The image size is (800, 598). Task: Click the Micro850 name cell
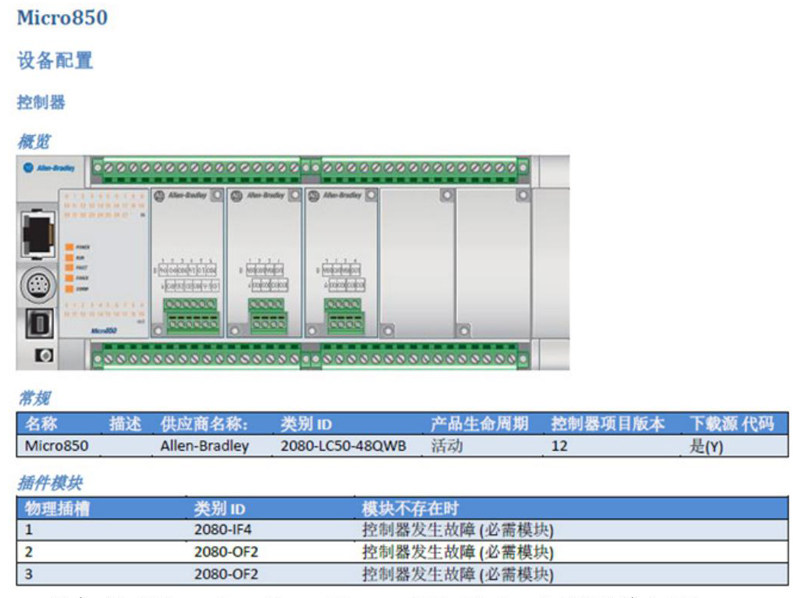[57, 445]
